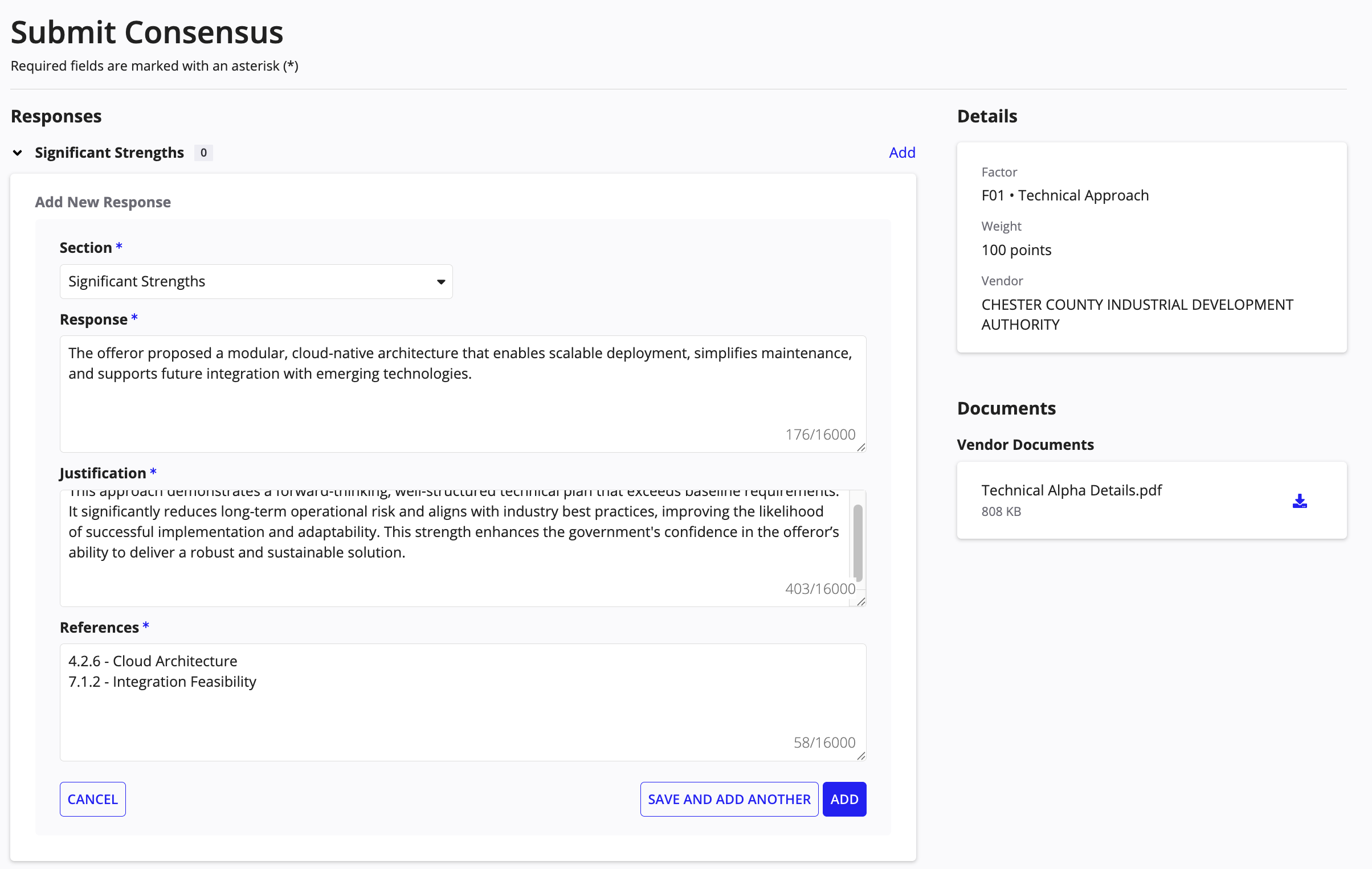Click the Submit Consensus page title
The image size is (1372, 869).
(147, 32)
